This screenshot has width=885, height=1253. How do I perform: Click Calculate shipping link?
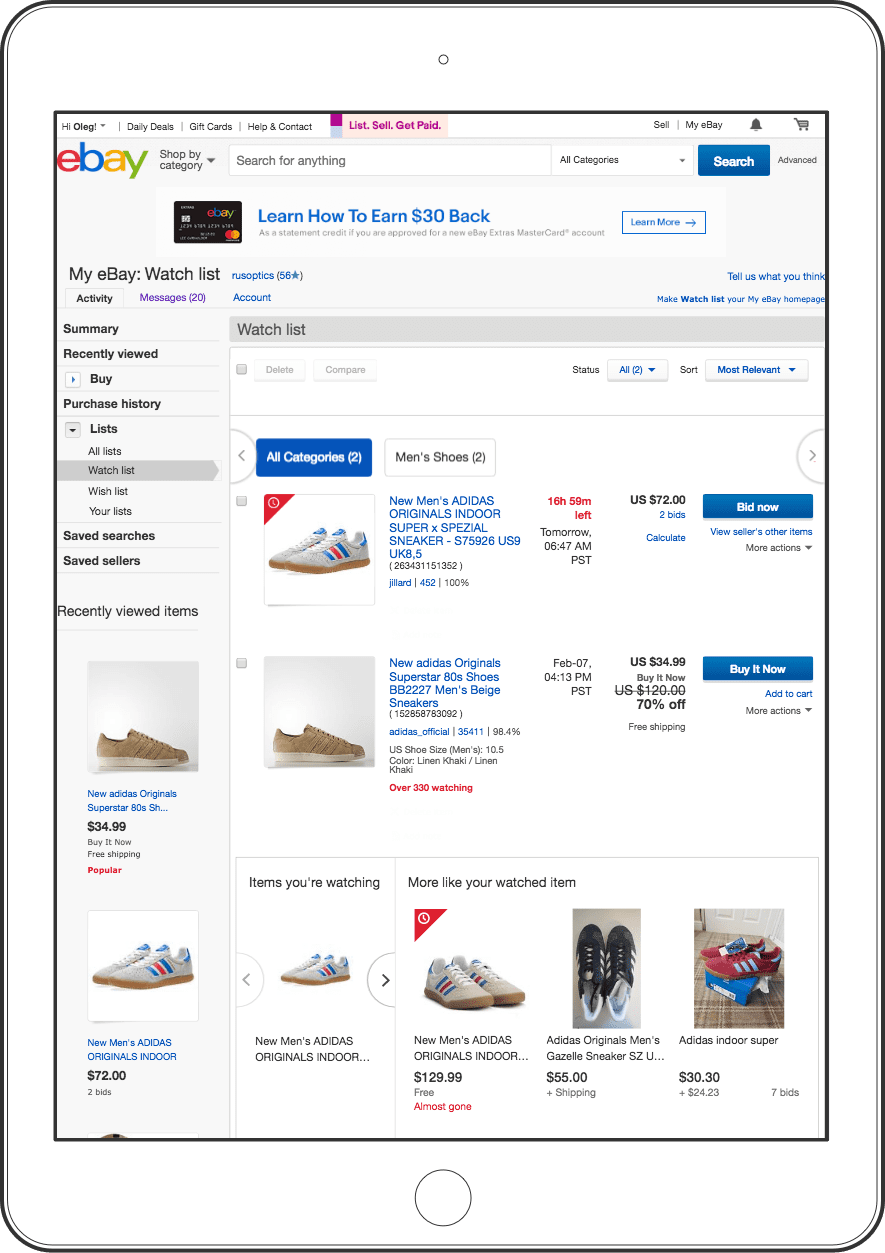pos(666,538)
